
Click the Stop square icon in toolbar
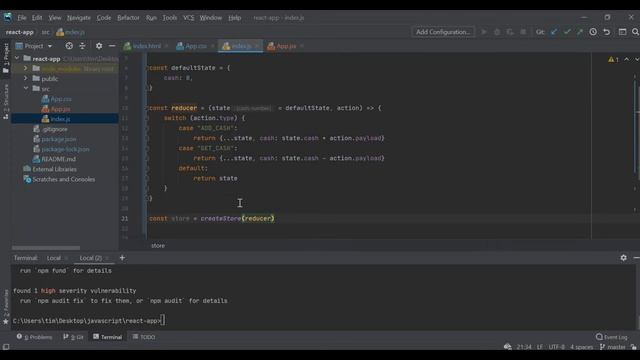pos(523,32)
